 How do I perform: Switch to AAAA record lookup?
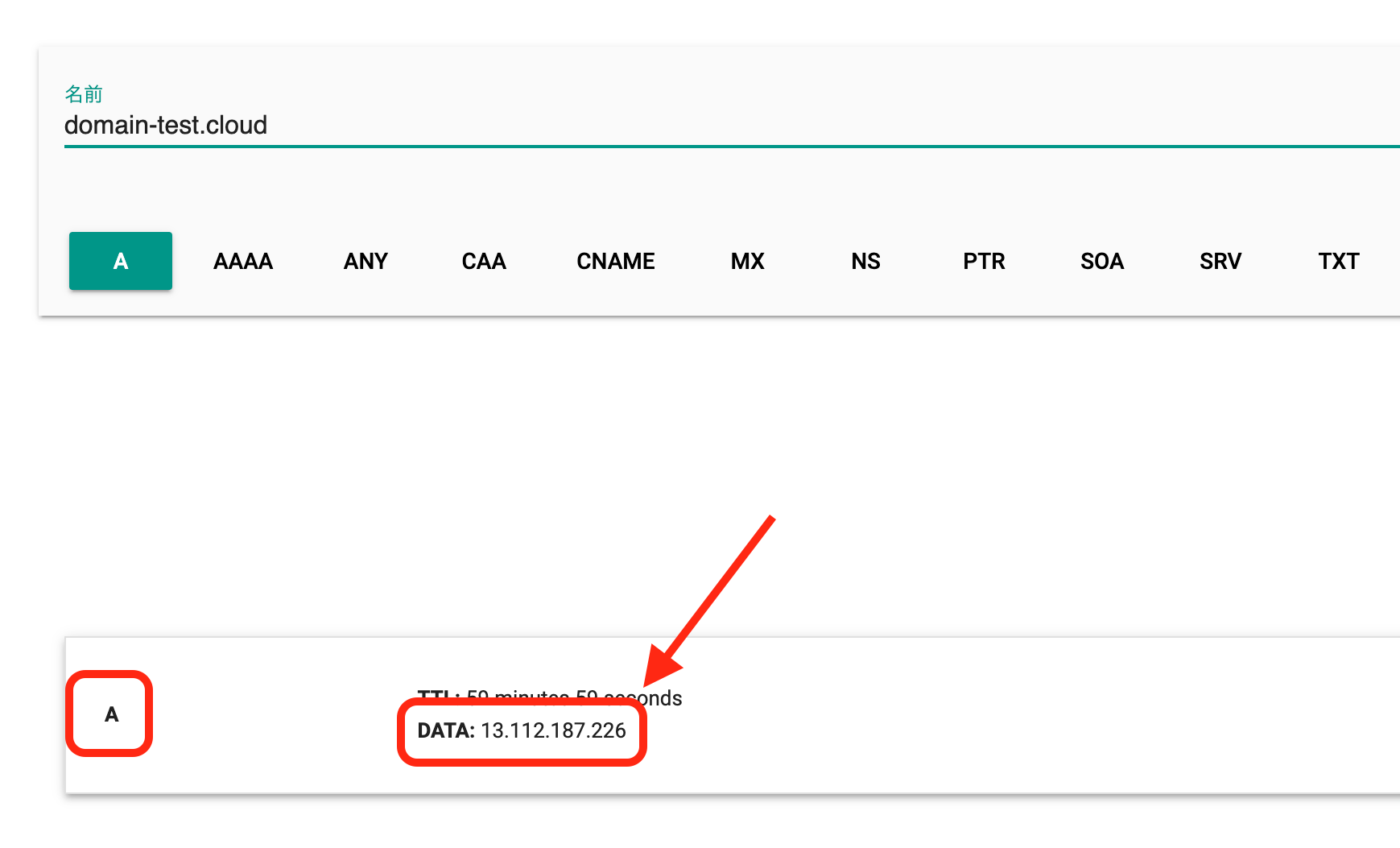(x=243, y=261)
